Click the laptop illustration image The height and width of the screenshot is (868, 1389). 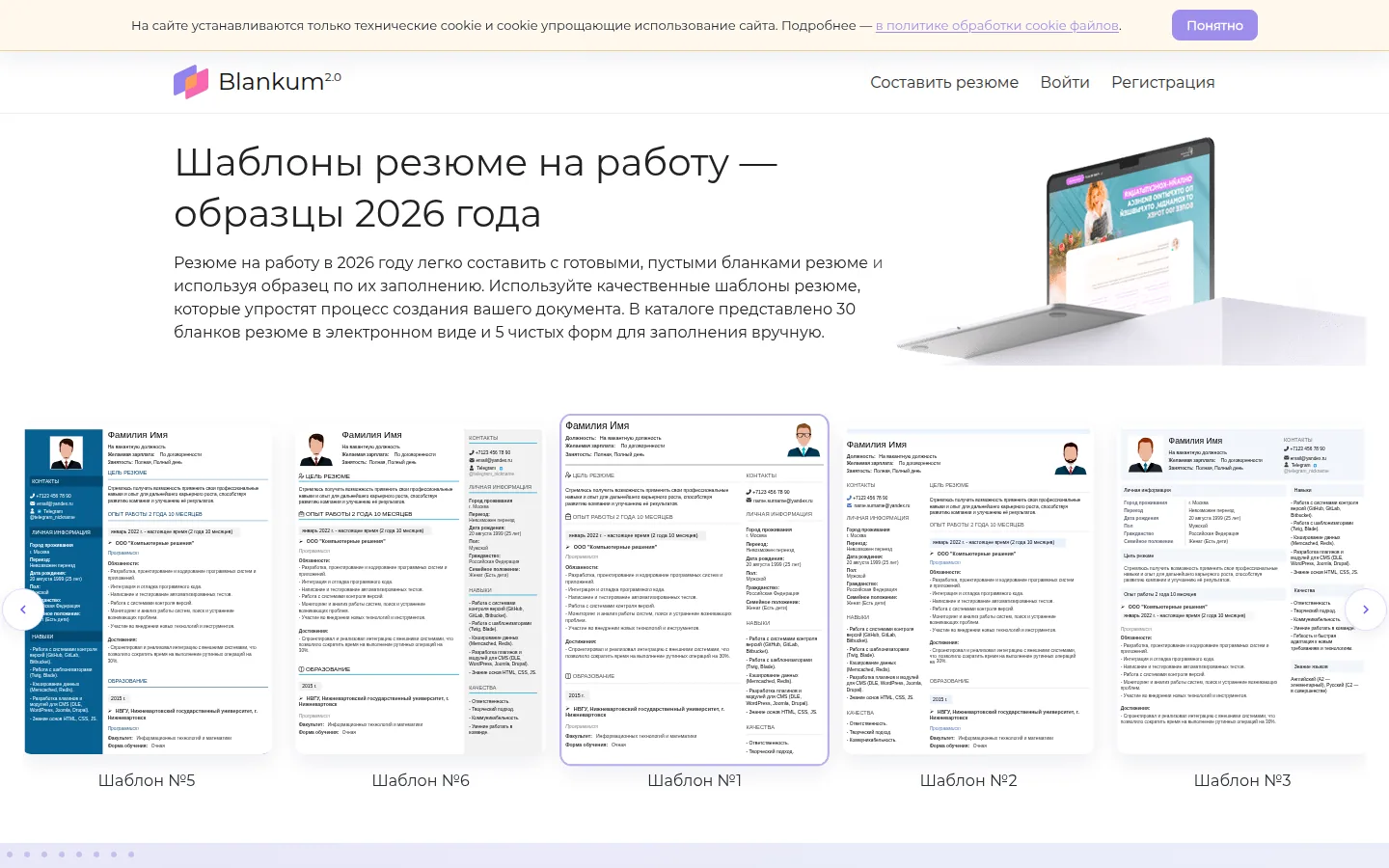[x=1131, y=253]
